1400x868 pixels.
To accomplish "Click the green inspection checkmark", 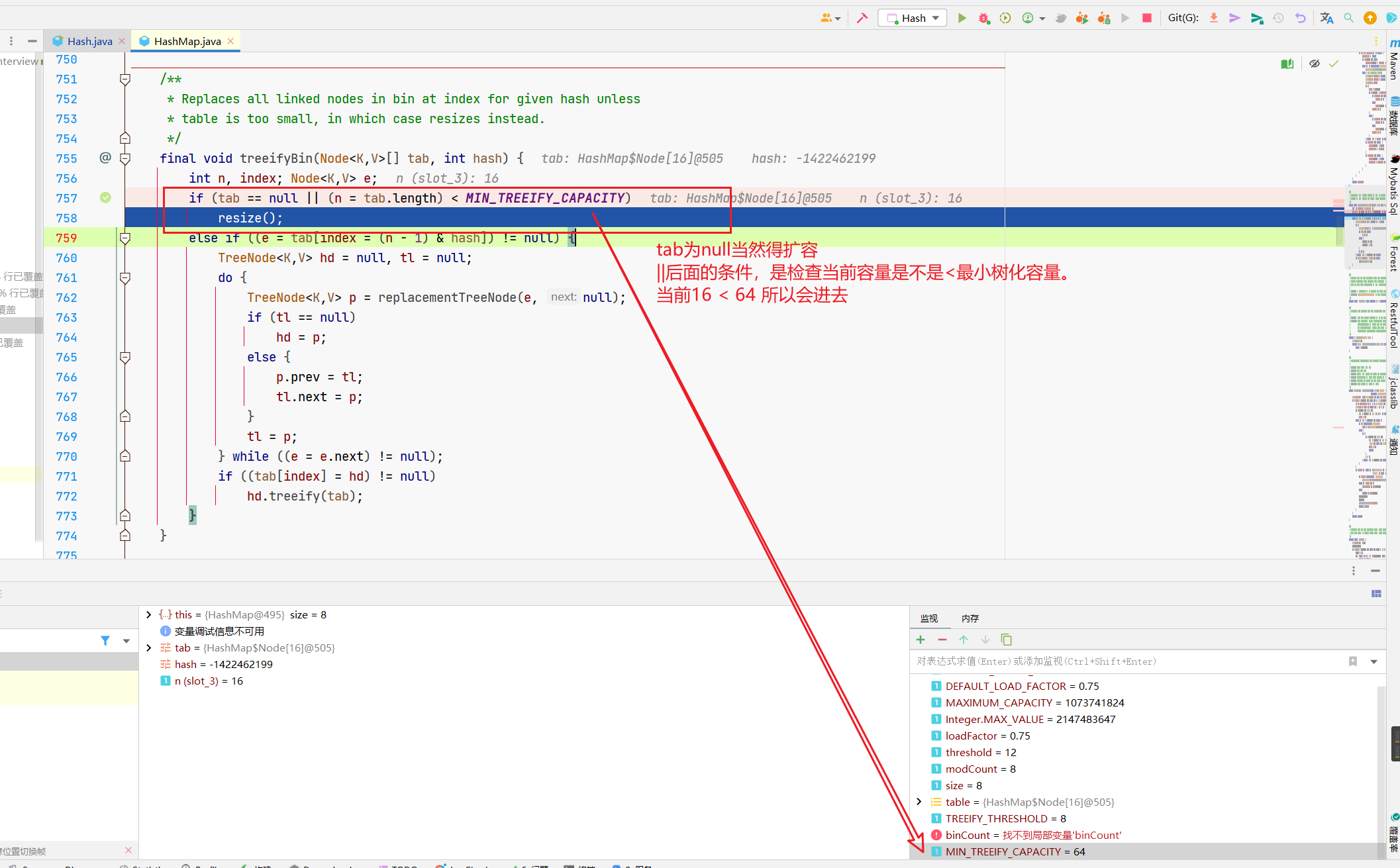I will tap(1334, 64).
